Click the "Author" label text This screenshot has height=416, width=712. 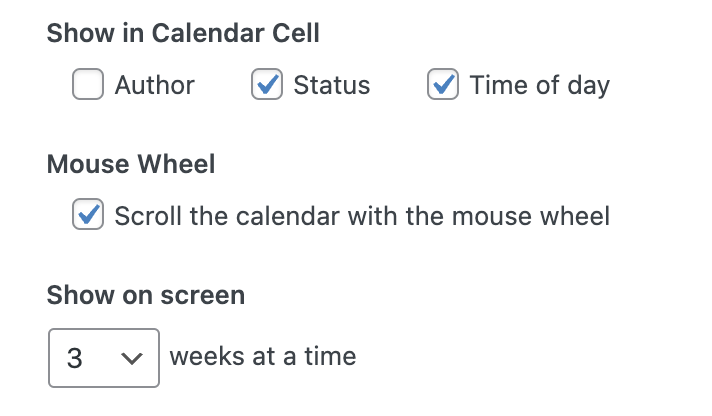(x=154, y=85)
